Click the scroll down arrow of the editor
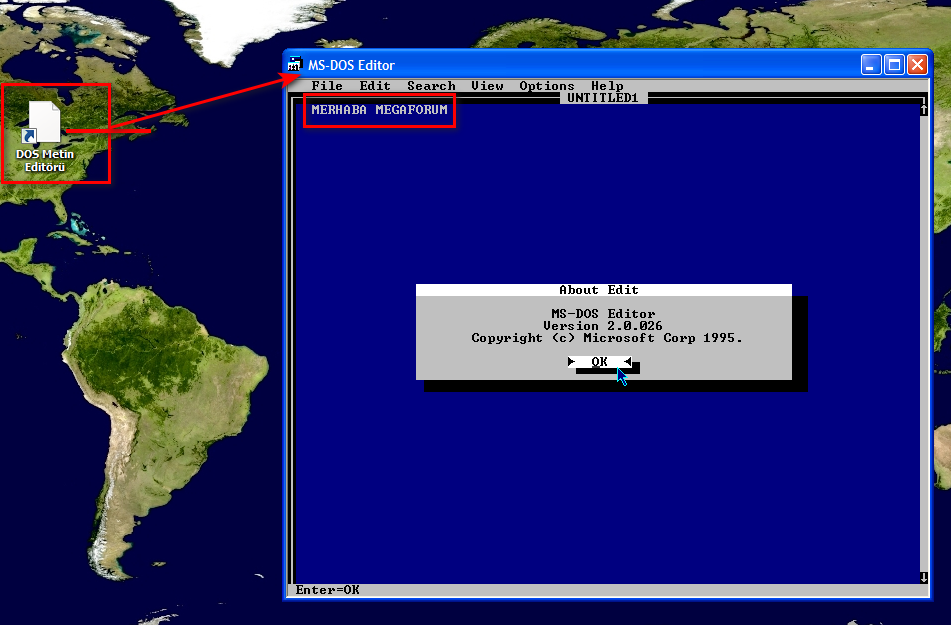Image resolution: width=951 pixels, height=625 pixels. 923,577
